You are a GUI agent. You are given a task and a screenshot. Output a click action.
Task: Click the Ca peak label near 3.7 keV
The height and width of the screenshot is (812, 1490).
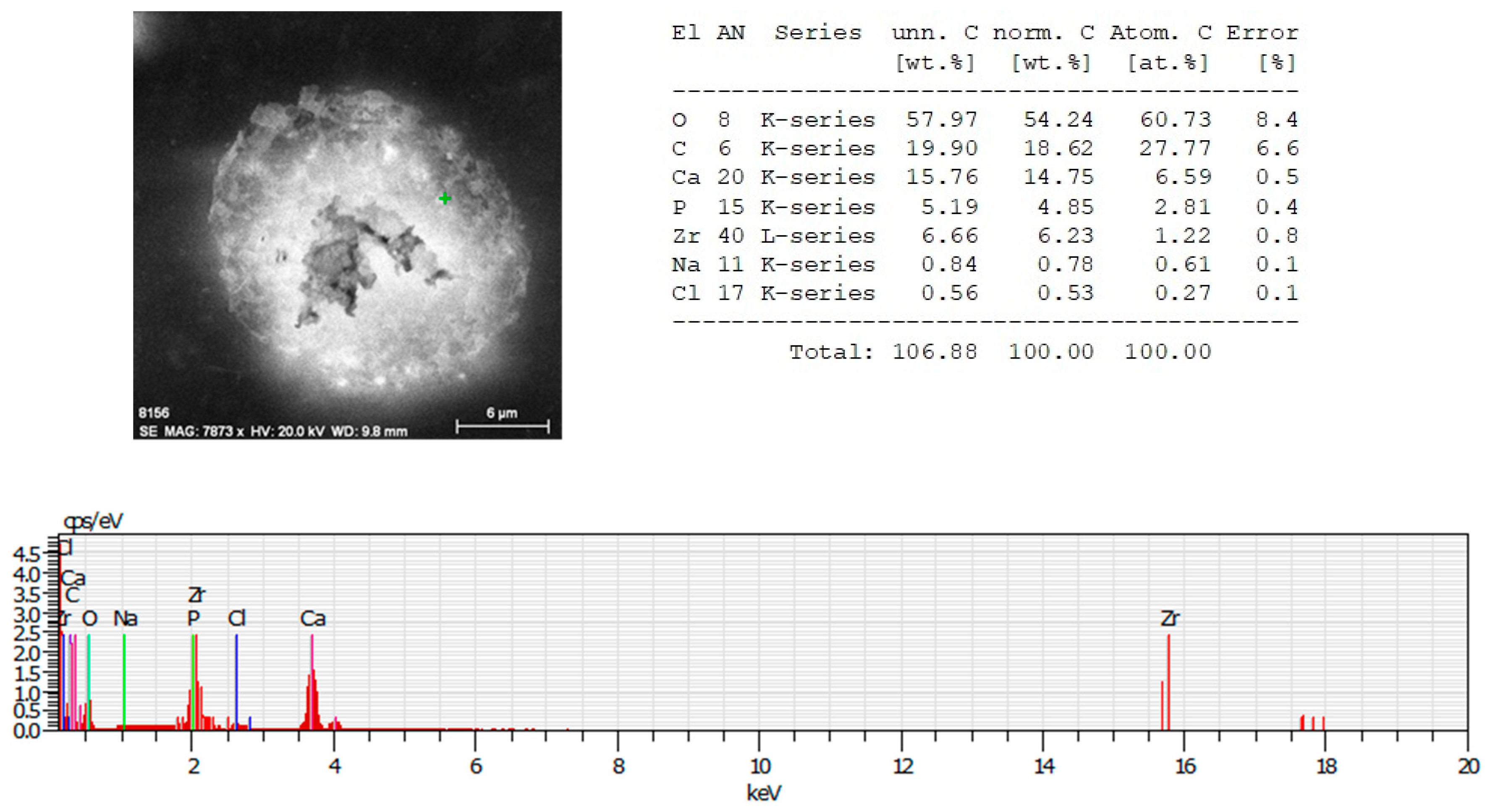tap(313, 619)
